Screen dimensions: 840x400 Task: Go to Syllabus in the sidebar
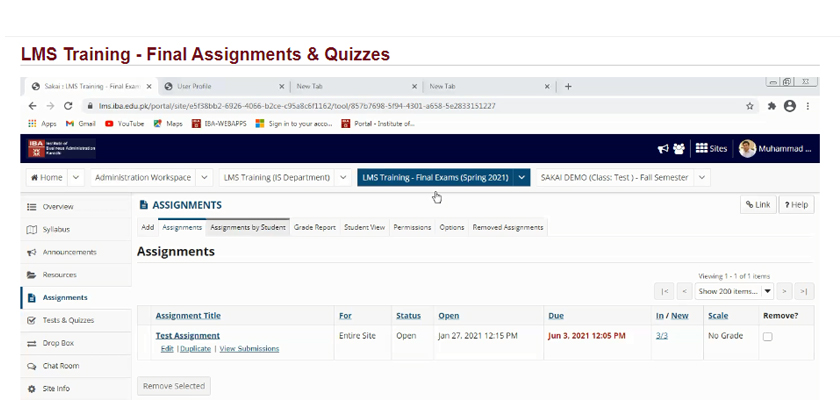click(76, 229)
